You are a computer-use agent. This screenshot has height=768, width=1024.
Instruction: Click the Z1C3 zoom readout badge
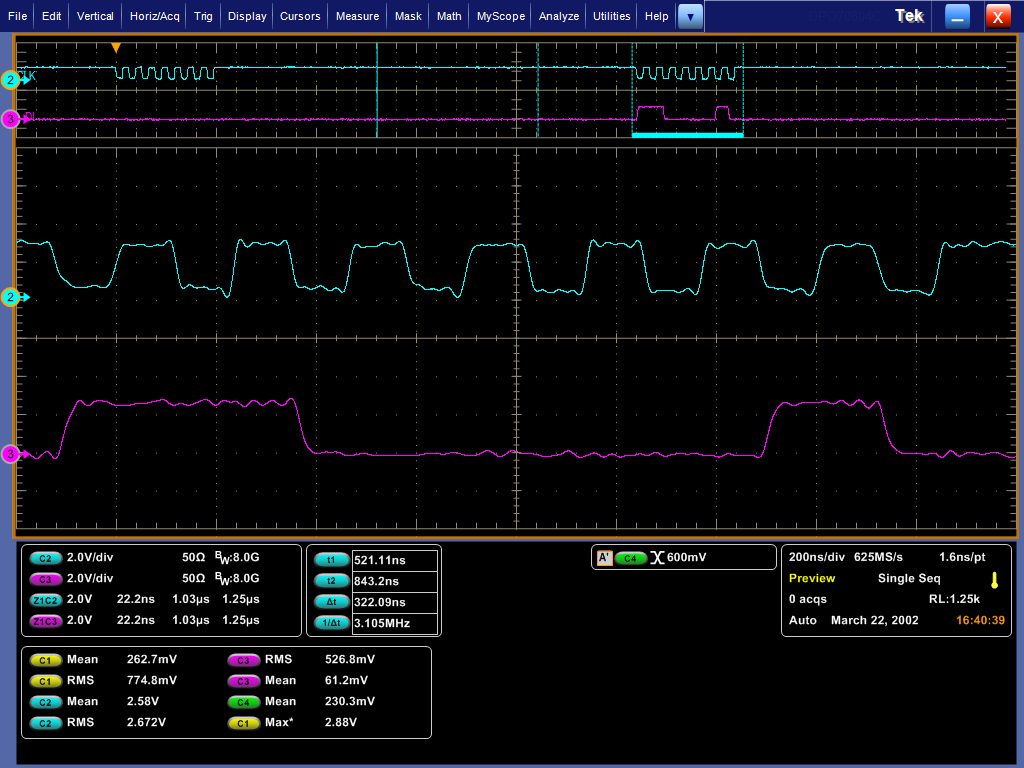pos(46,622)
